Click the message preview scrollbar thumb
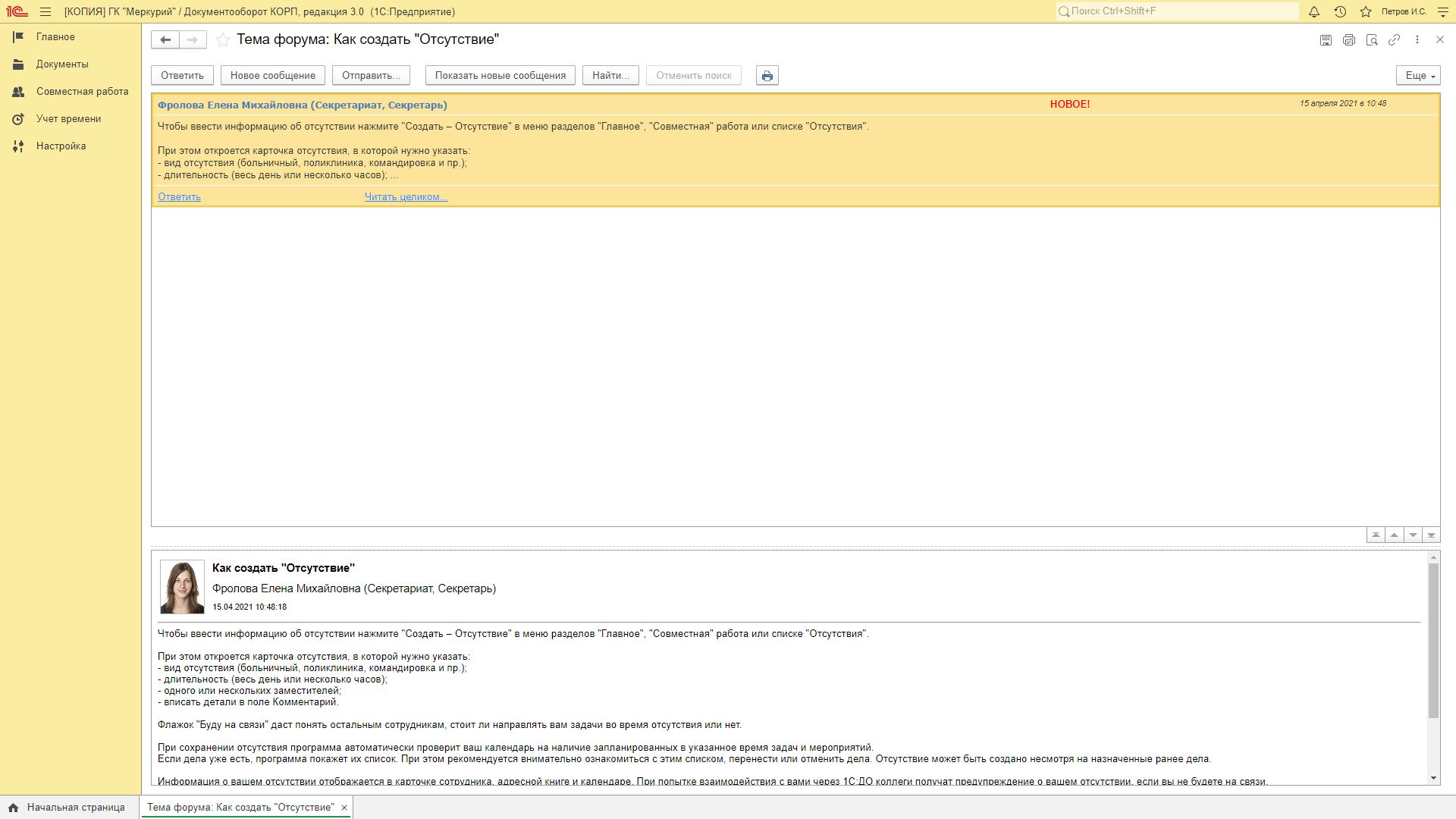 coord(1433,641)
